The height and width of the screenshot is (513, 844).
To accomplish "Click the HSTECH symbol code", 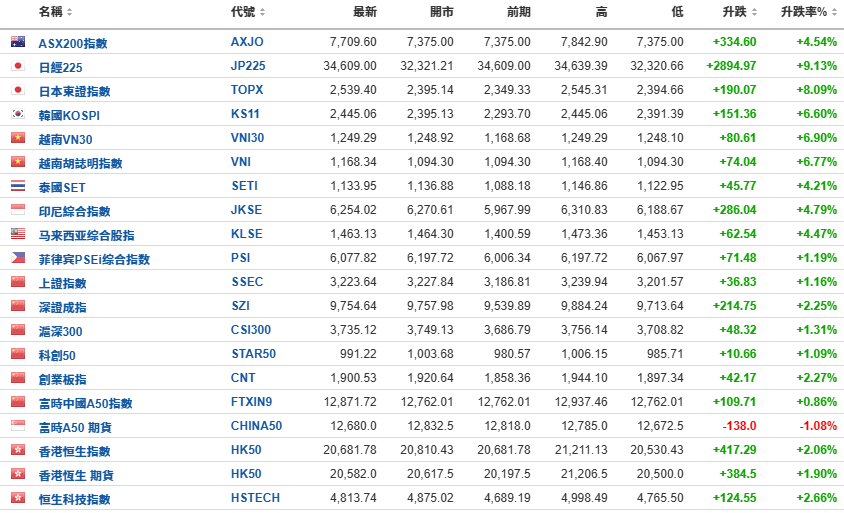I will [255, 498].
